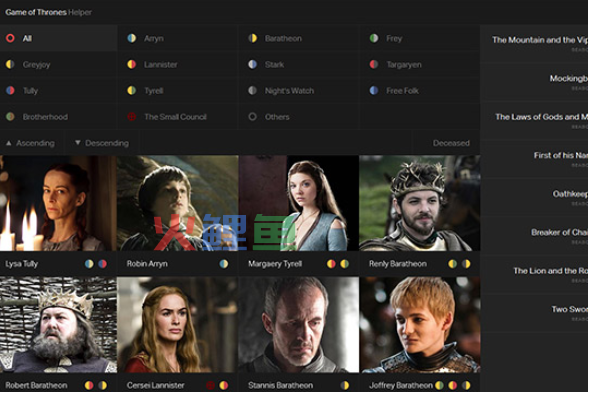This screenshot has width=589, height=393.
Task: Sort characters in Descending order
Action: (x=102, y=143)
